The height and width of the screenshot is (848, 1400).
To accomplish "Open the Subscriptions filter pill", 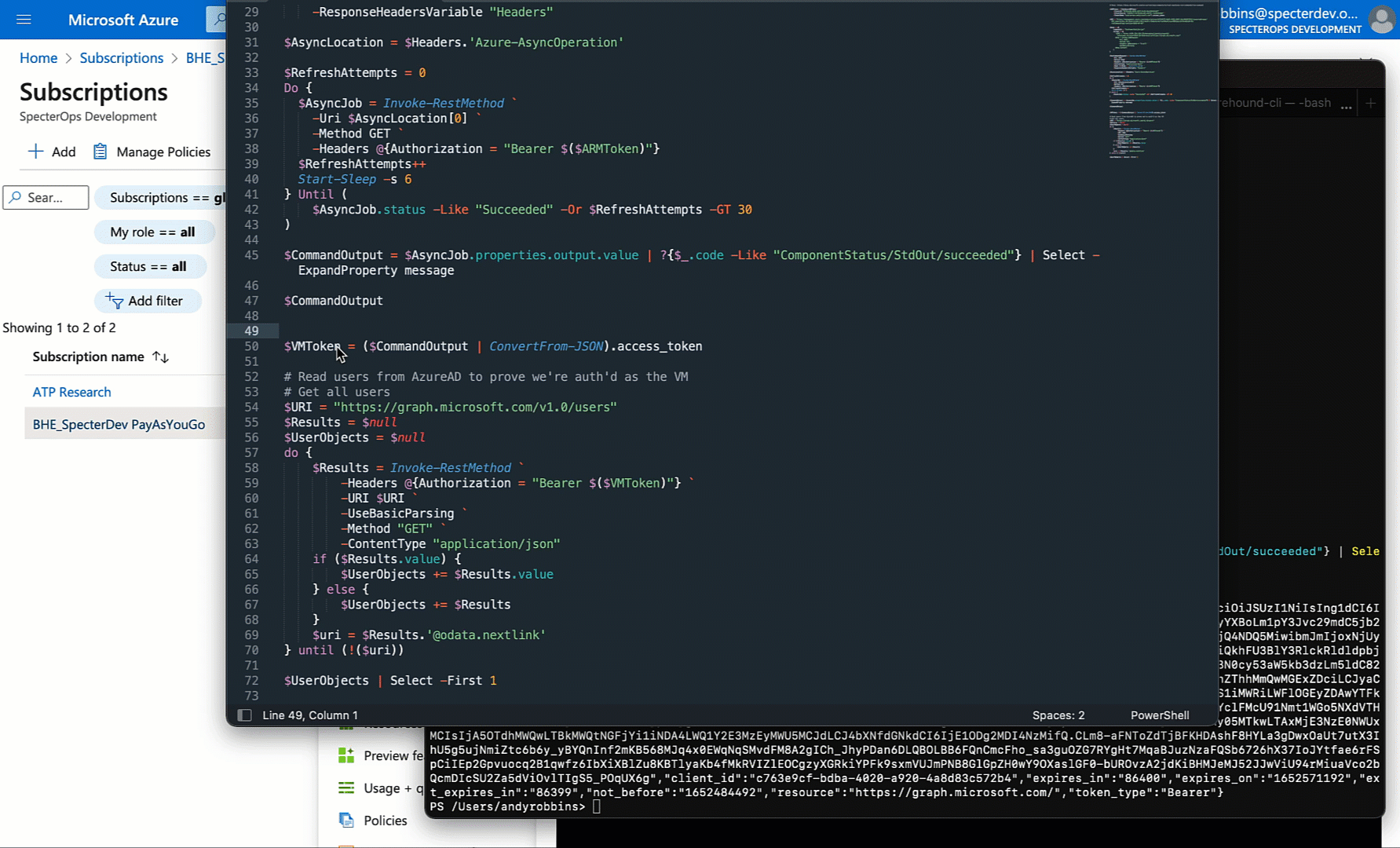I will 160,198.
